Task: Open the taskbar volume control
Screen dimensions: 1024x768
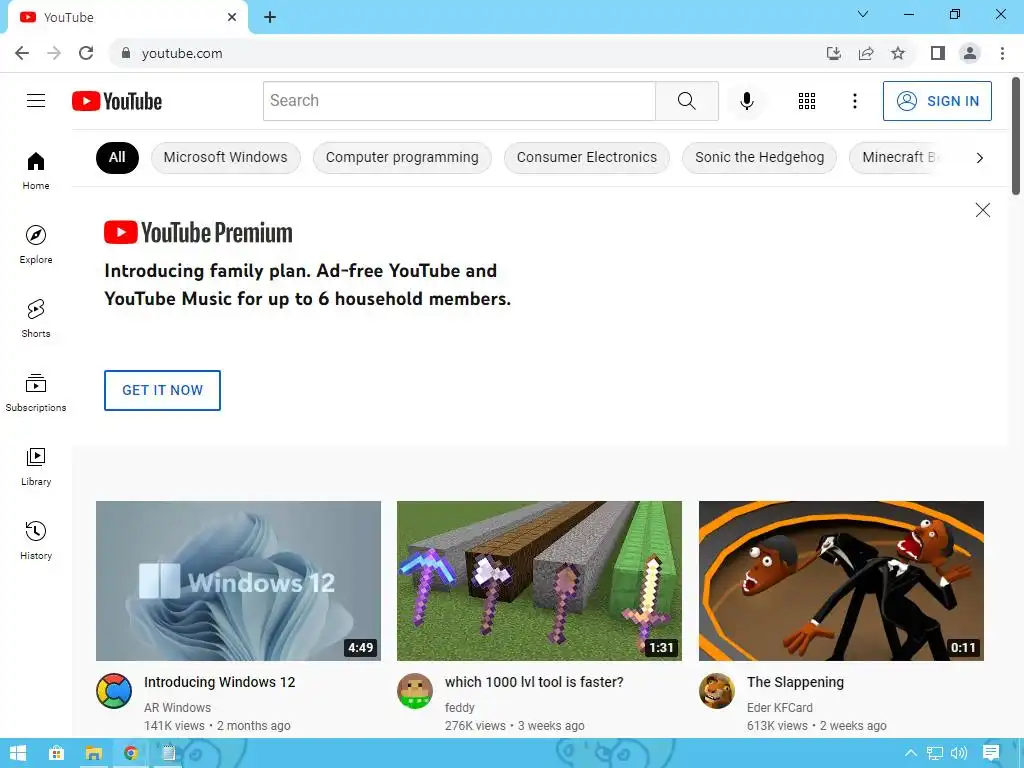Action: tap(959, 753)
